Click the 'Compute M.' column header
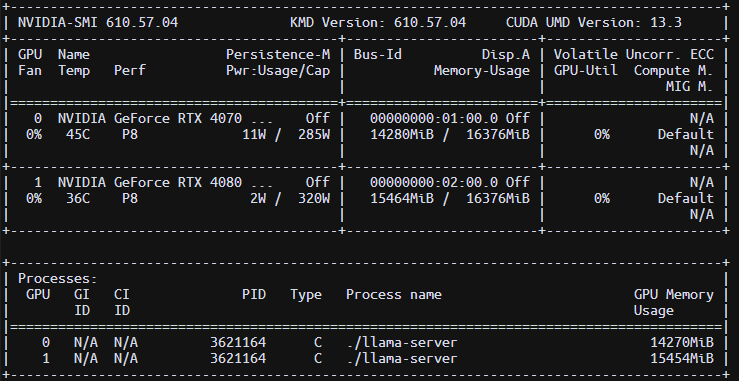This screenshot has height=381, width=739. pos(673,71)
